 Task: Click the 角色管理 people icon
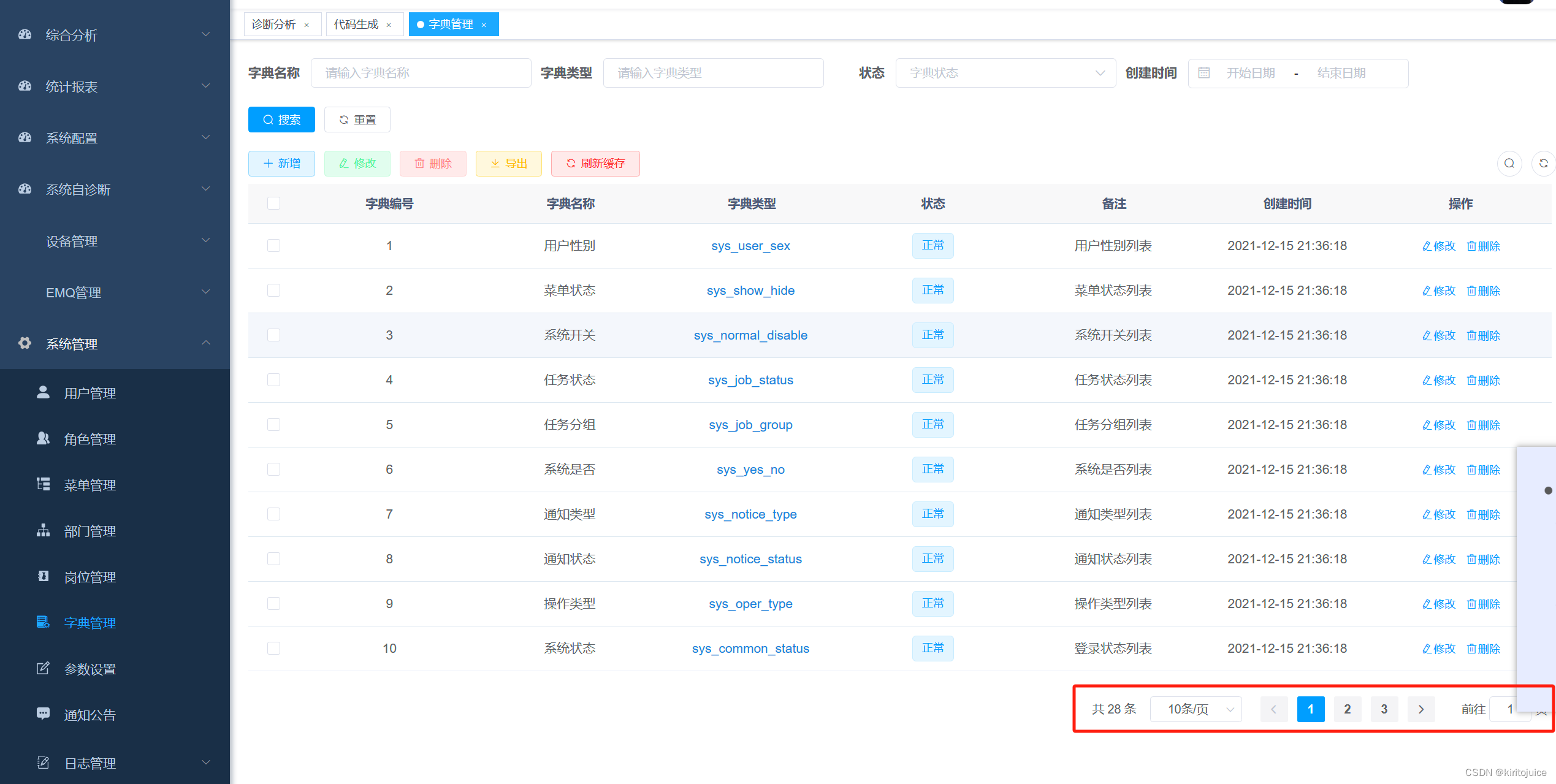43,438
